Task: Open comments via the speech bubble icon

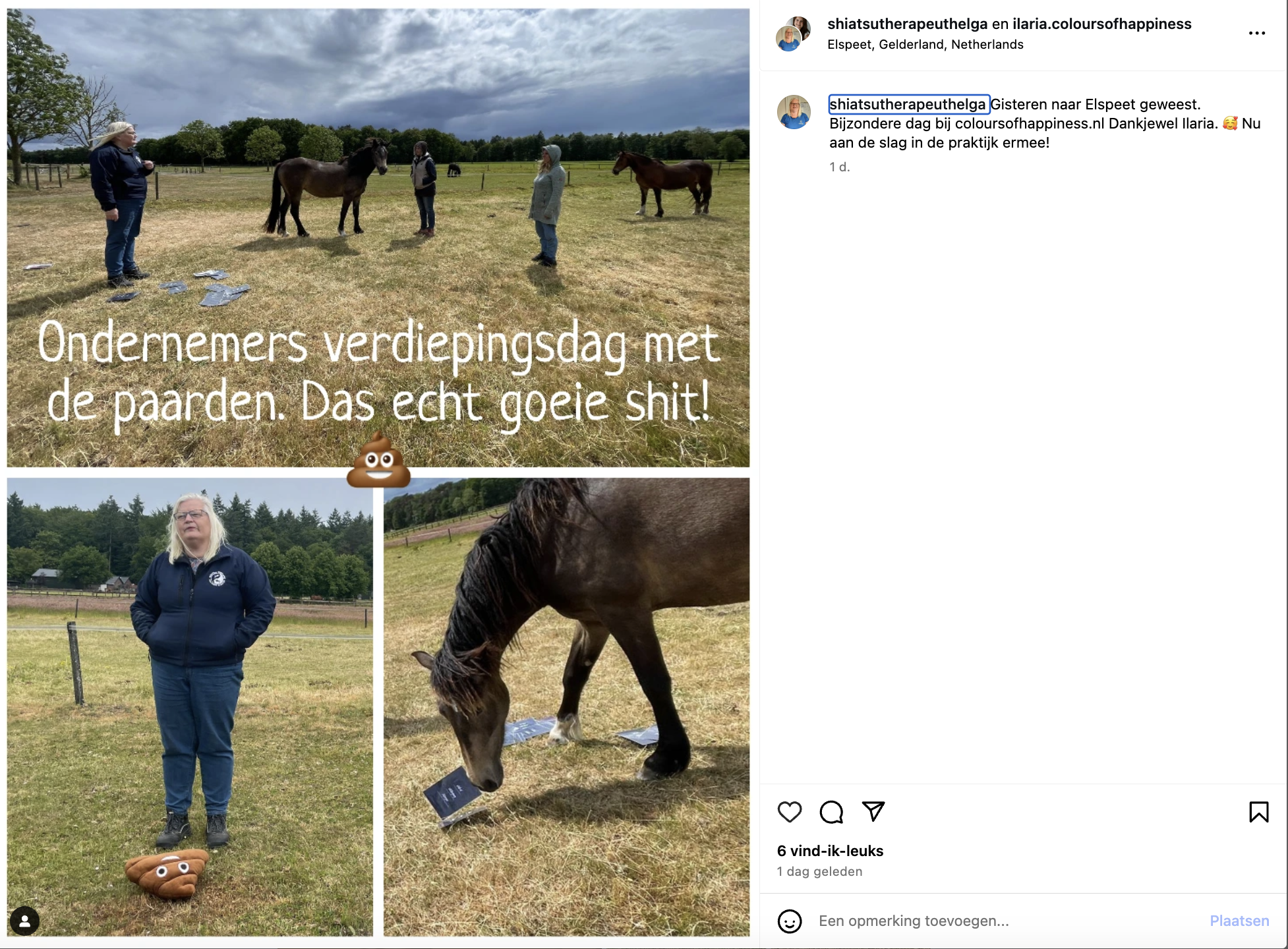Action: (831, 811)
